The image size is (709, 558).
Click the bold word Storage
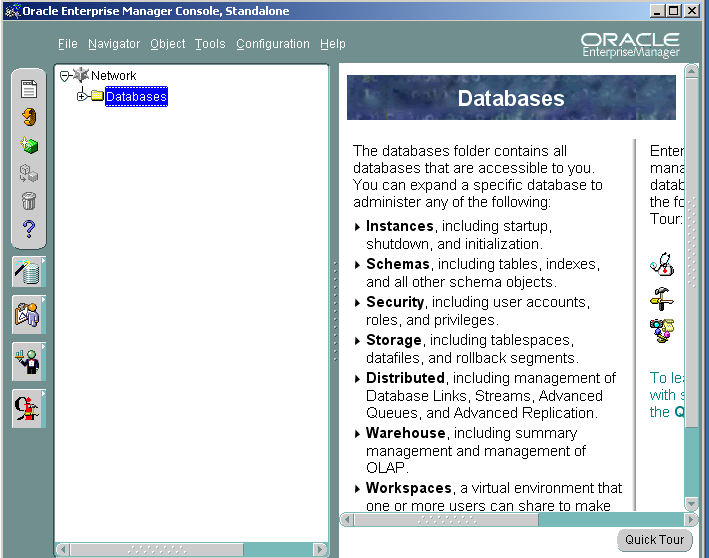pyautogui.click(x=393, y=340)
